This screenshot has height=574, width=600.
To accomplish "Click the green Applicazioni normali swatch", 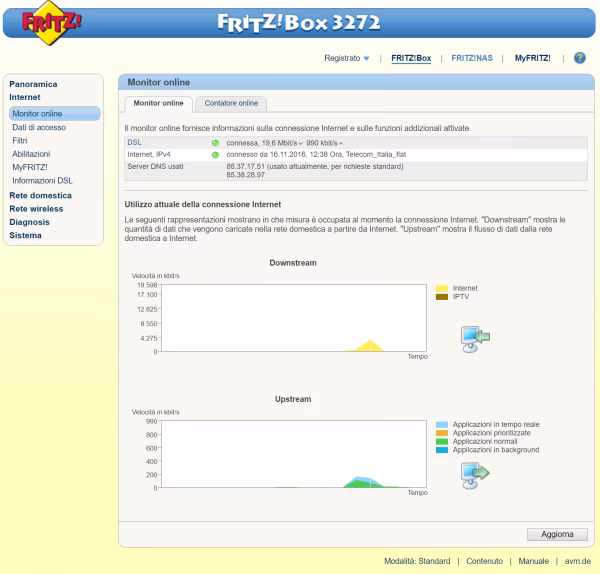I will 442,442.
